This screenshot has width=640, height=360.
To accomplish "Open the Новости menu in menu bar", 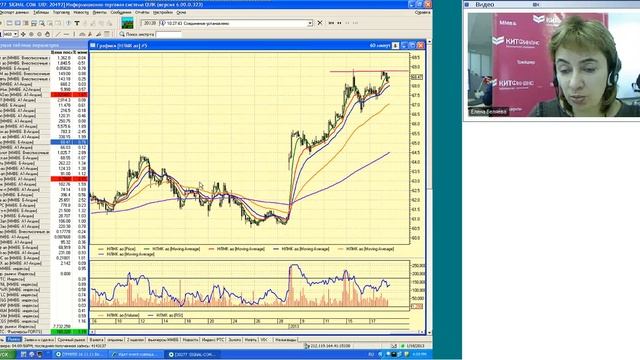I will (81, 13).
